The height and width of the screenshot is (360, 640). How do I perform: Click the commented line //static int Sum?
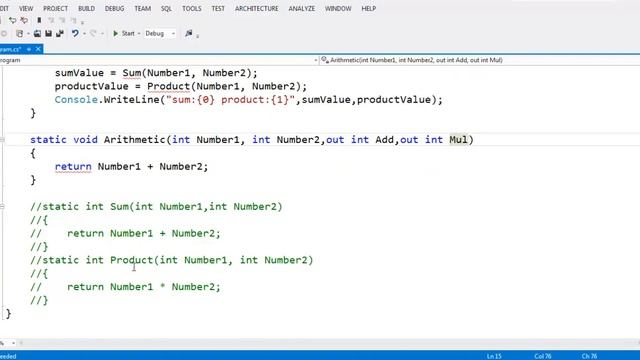point(156,207)
